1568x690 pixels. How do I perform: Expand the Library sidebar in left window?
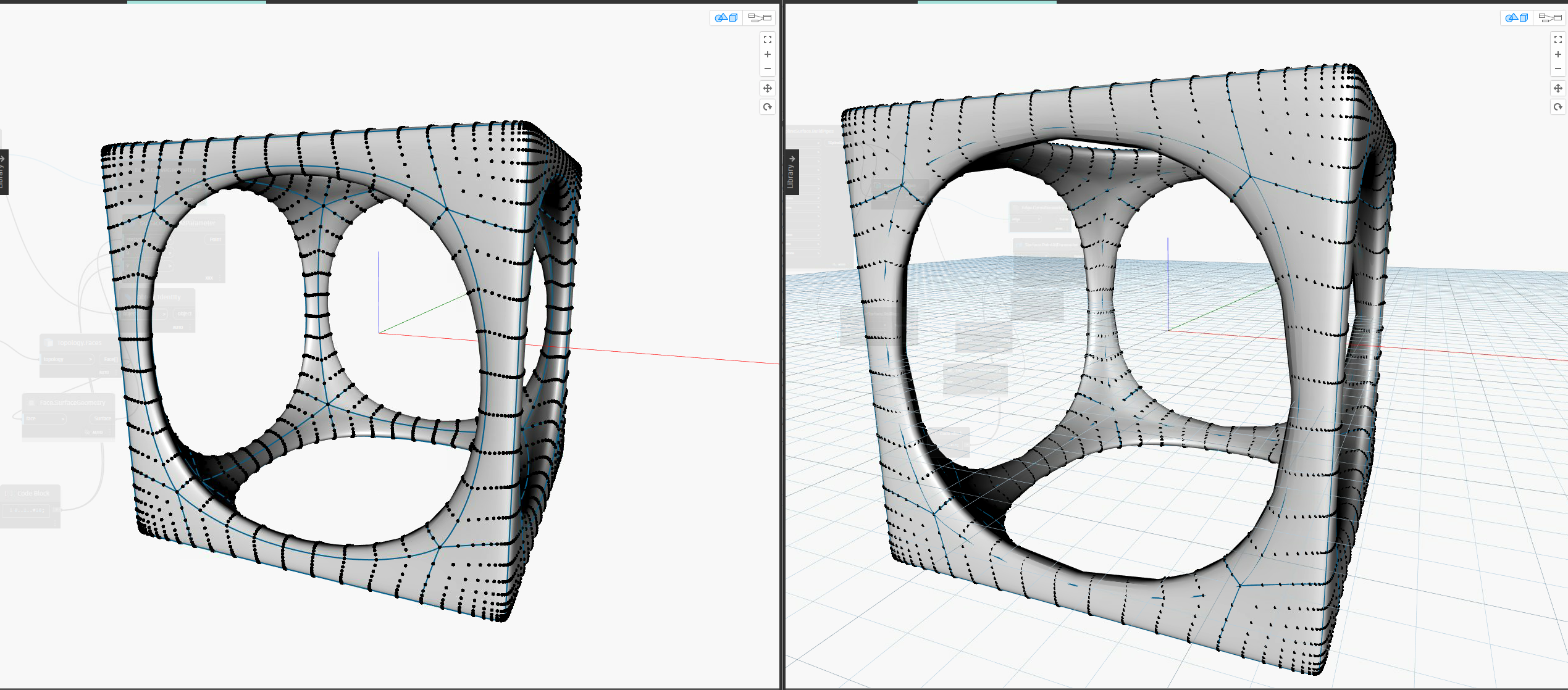3,172
